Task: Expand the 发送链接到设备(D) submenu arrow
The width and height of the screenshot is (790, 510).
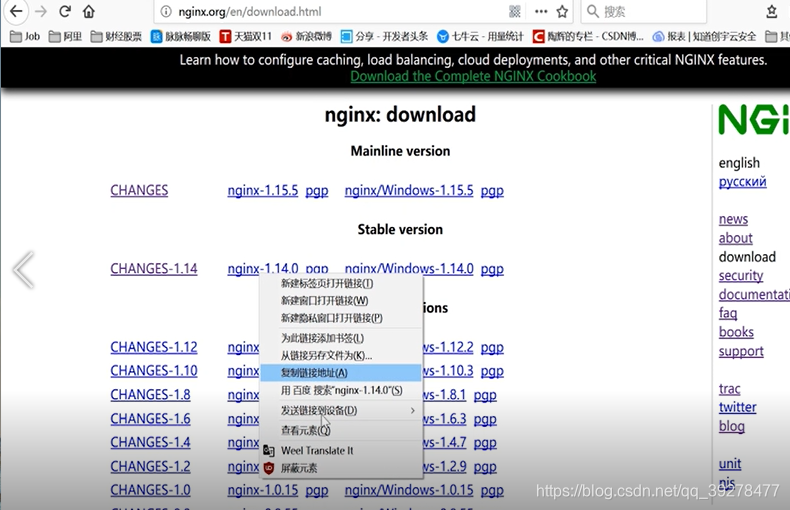Action: point(413,411)
